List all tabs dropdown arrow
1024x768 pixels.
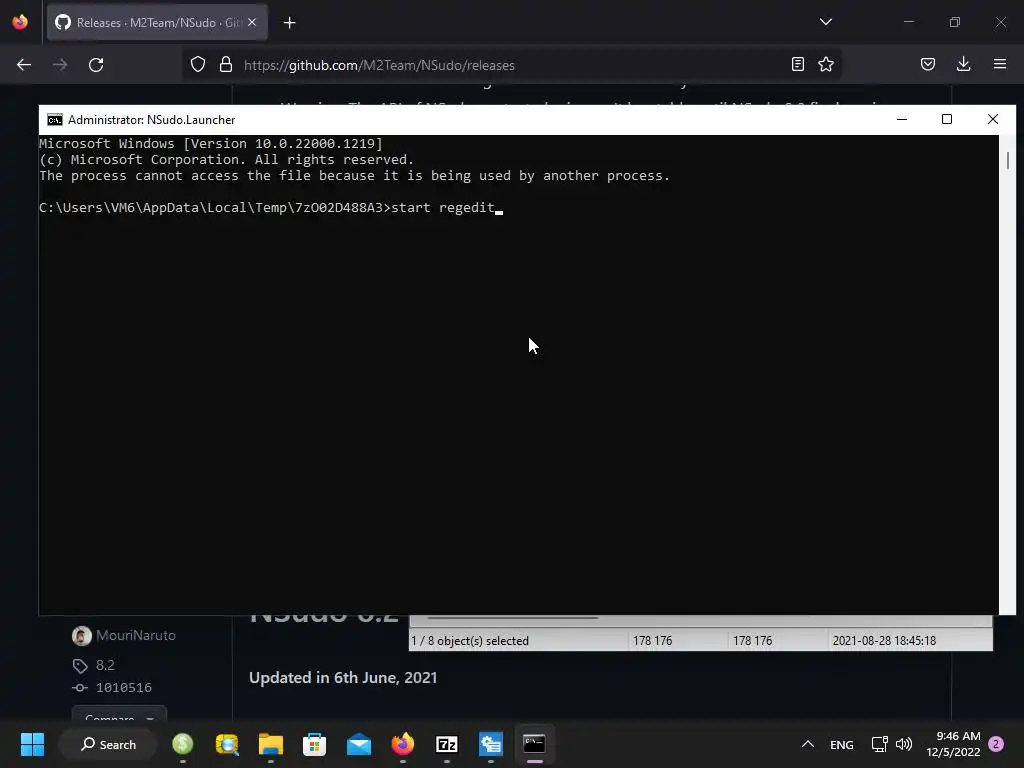pos(825,22)
